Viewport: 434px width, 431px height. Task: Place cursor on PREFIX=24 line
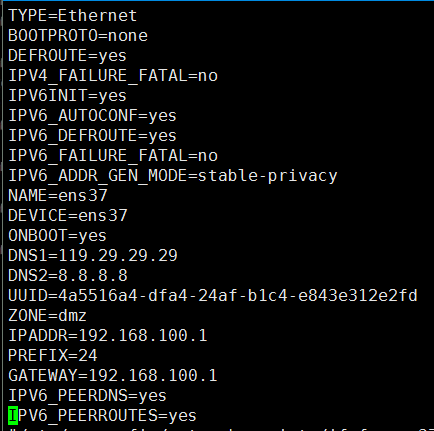click(x=53, y=356)
